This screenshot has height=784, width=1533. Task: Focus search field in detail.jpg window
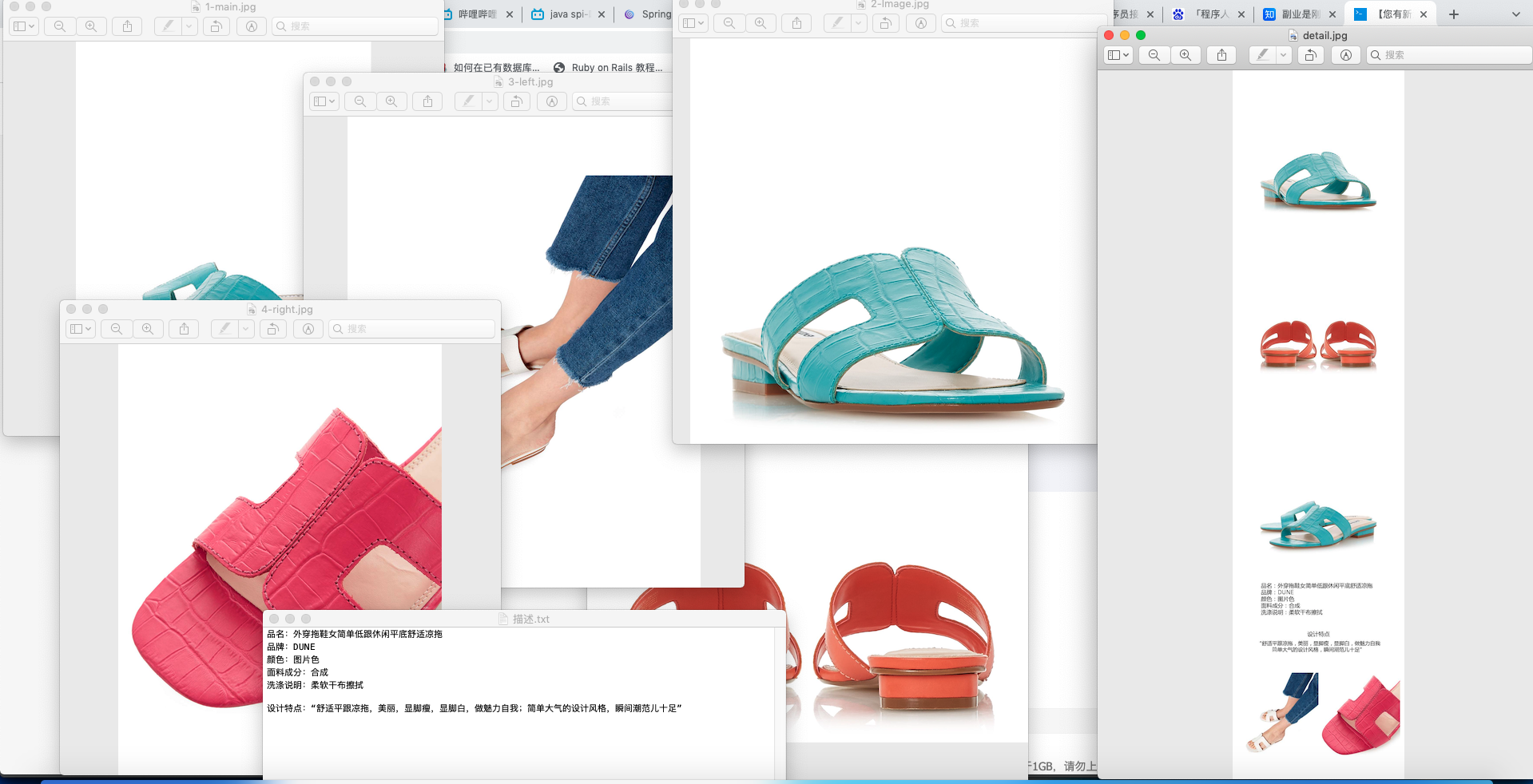(1449, 55)
